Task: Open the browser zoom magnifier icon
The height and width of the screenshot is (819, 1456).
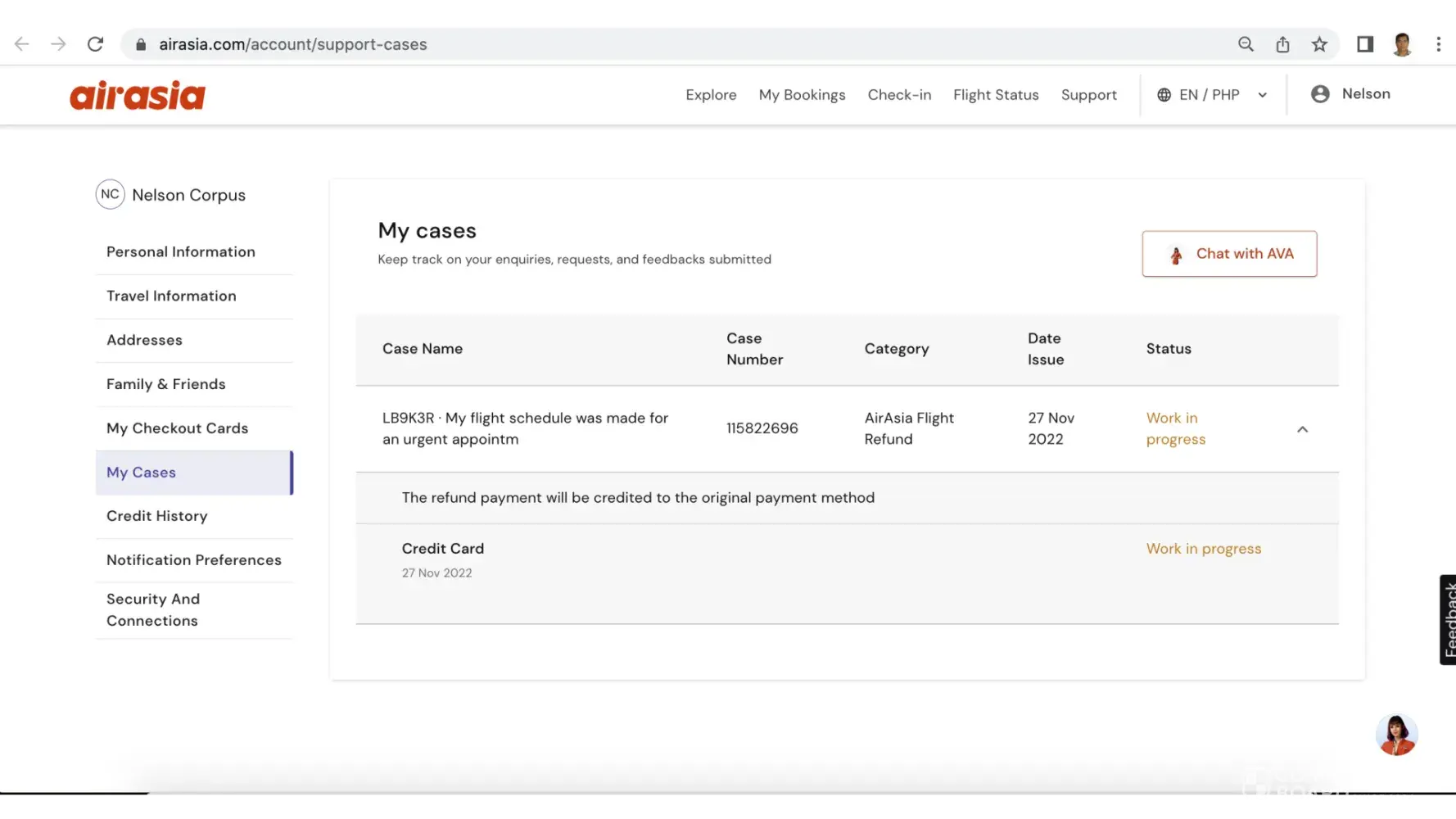Action: click(x=1246, y=44)
